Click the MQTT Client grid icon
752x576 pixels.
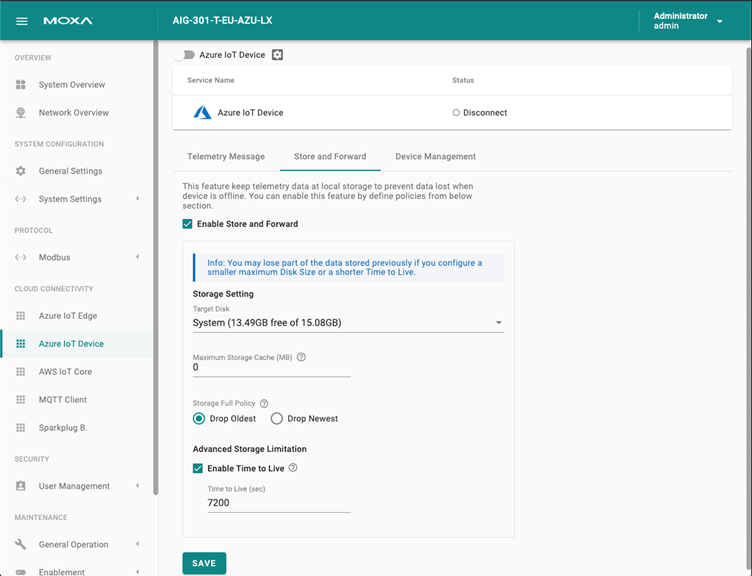coord(21,400)
